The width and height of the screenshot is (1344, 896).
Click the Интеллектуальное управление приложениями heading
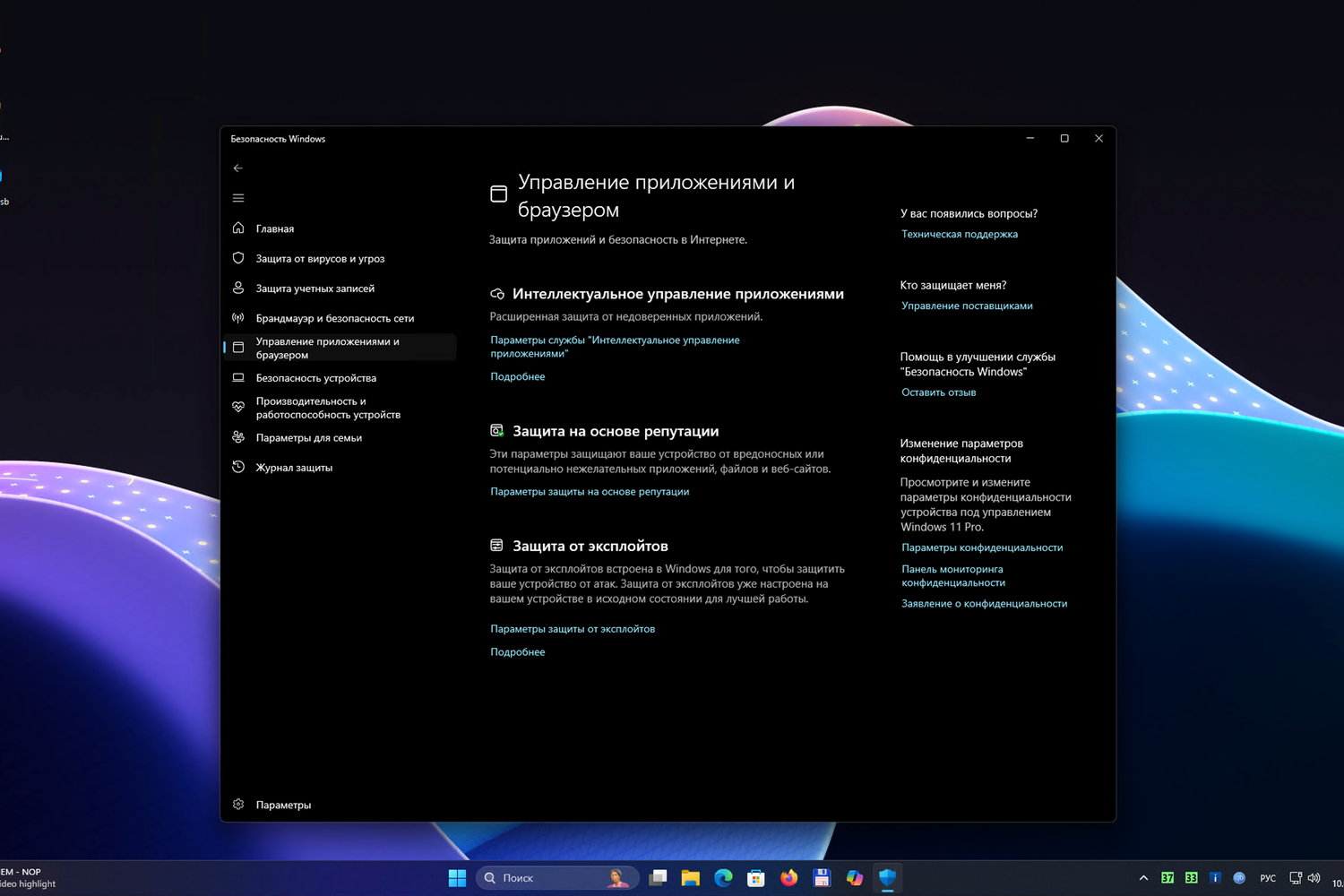[678, 294]
